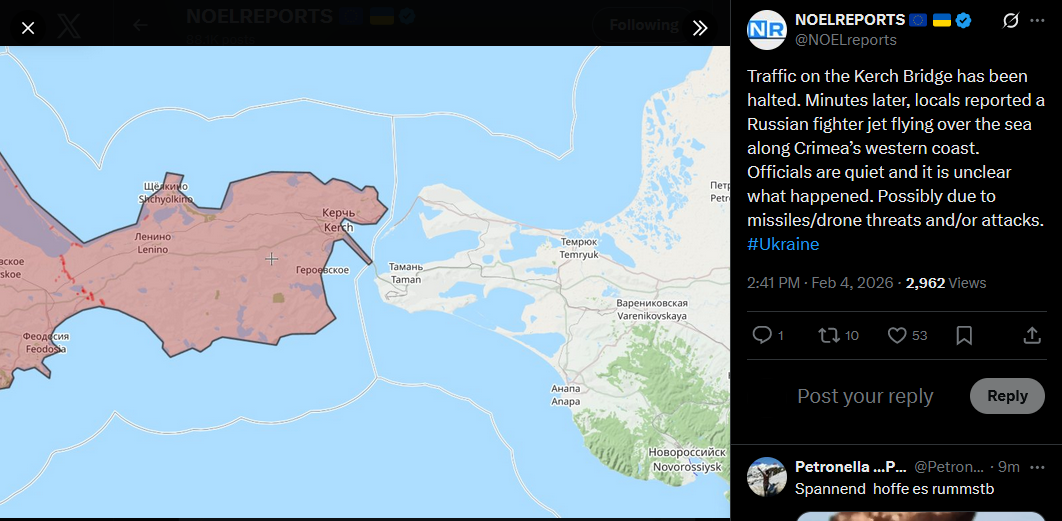The image size is (1062, 521).
Task: Repost the tweet via retweet icon
Action: [x=828, y=335]
